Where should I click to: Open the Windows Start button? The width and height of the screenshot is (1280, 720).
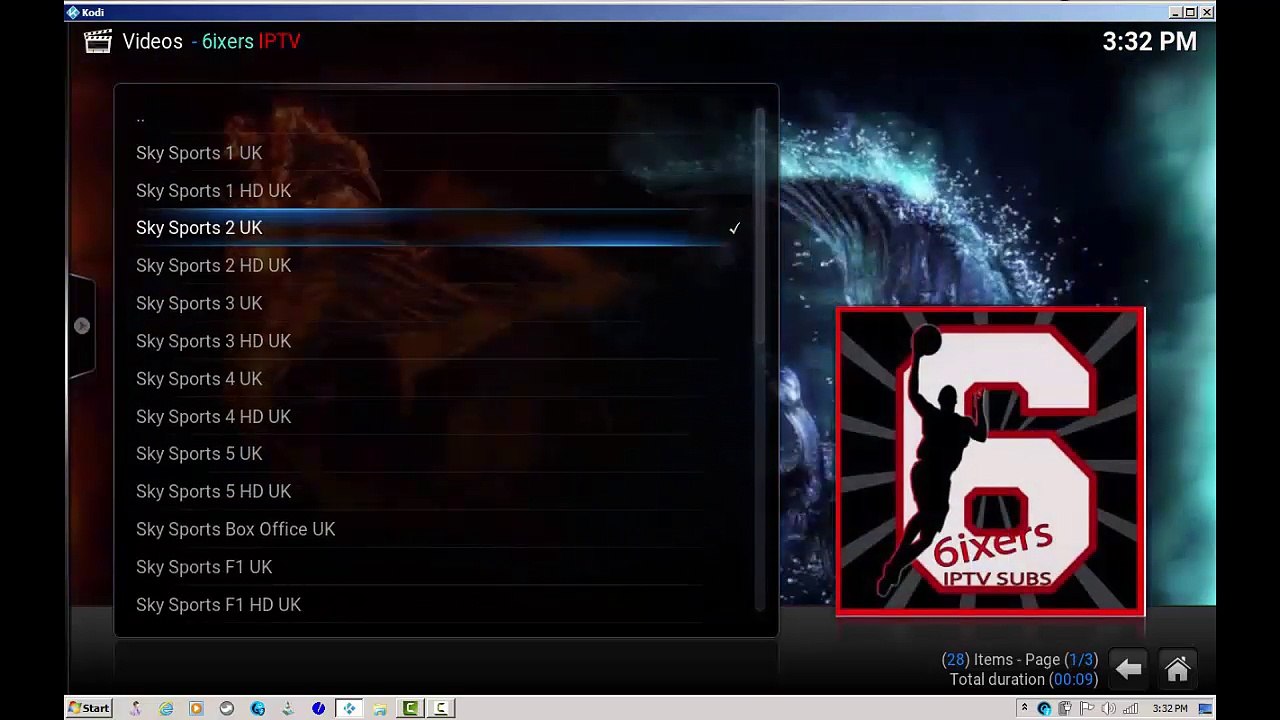(89, 708)
